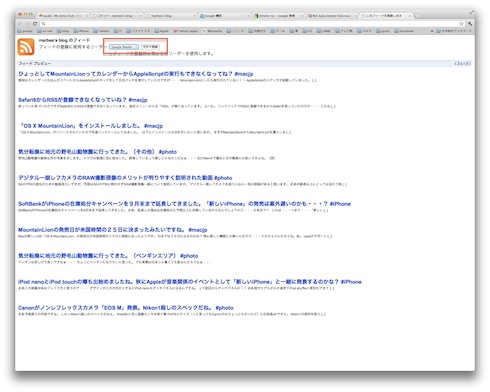The height and width of the screenshot is (392, 490).
Task: Switch to the third tab, marbee's blog
Action: pos(171,16)
